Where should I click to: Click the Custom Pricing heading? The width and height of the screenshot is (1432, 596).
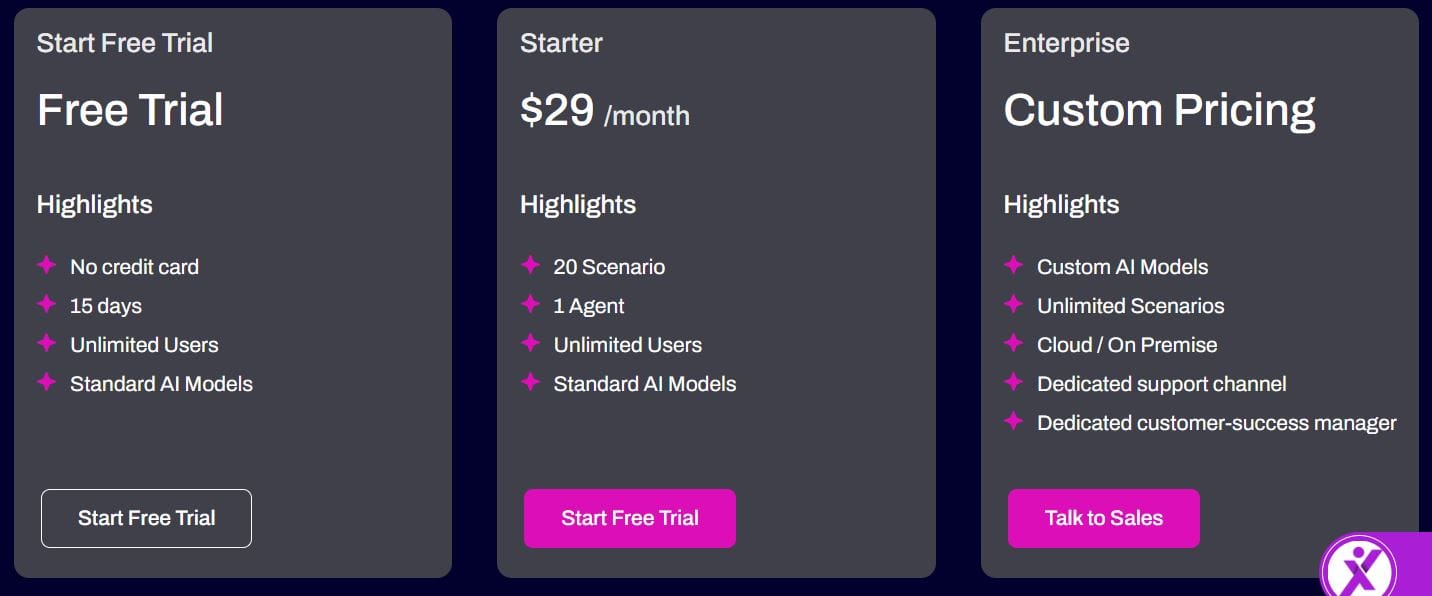1159,110
